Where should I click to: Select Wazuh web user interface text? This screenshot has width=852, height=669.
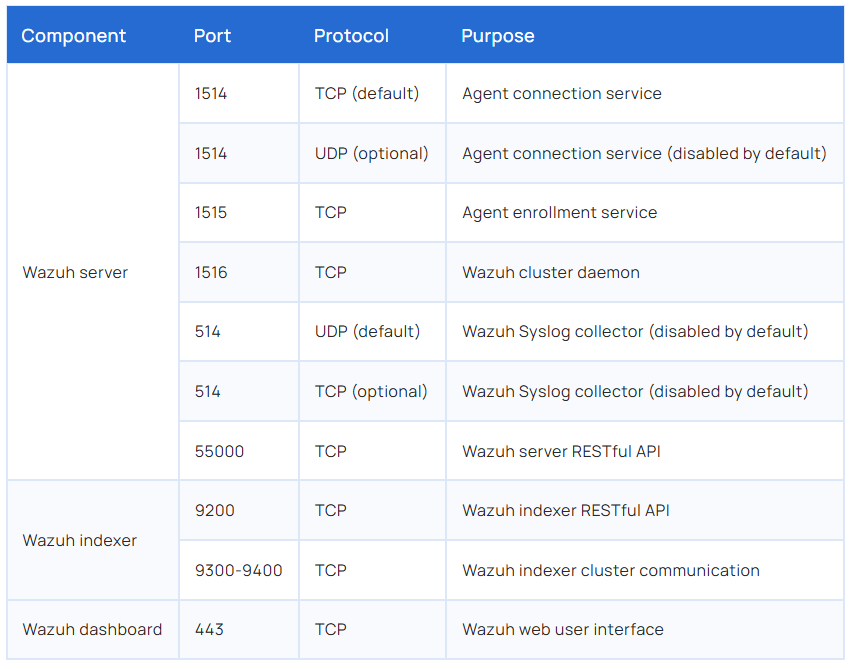[562, 629]
